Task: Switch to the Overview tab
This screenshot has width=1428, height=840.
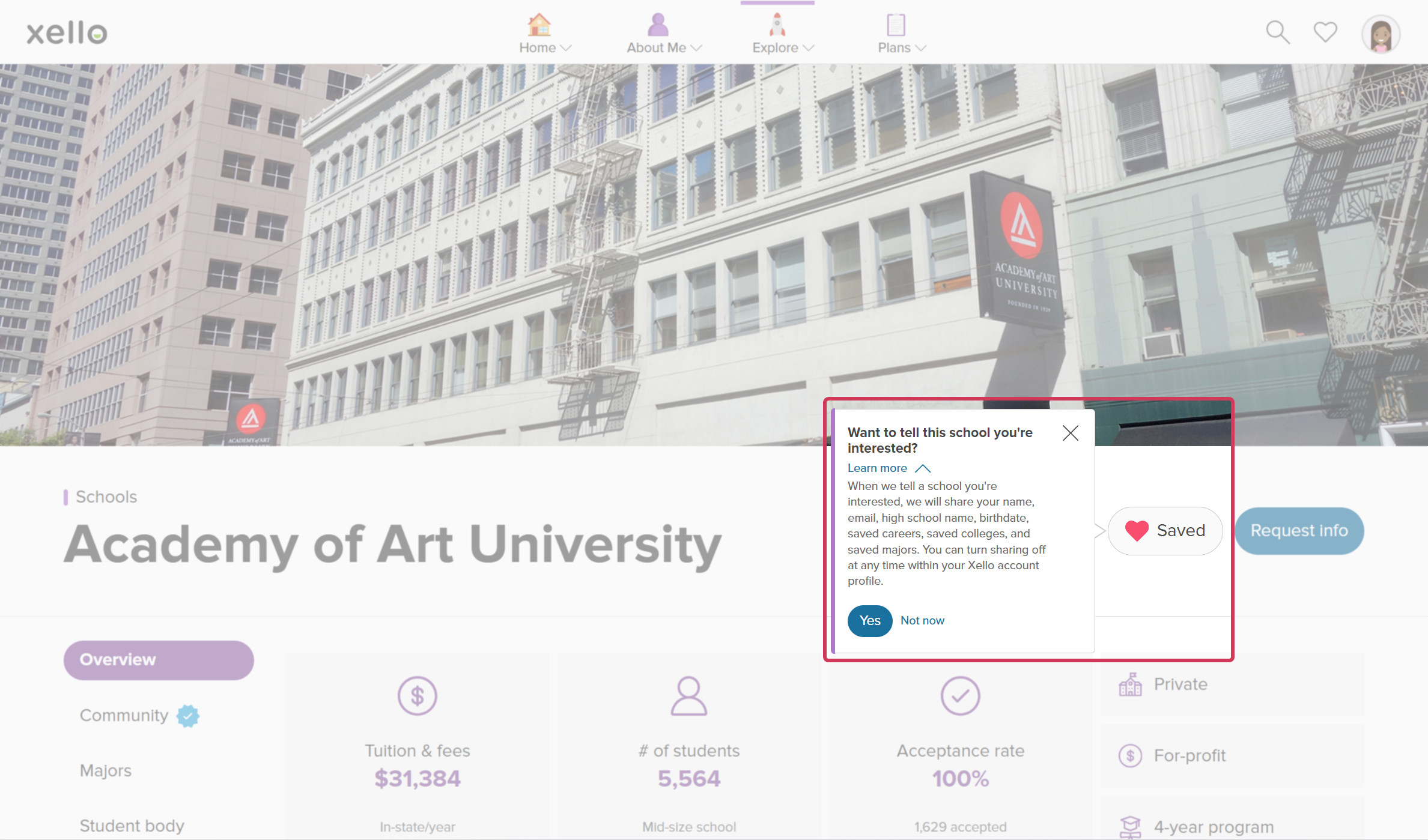Action: pyautogui.click(x=158, y=659)
